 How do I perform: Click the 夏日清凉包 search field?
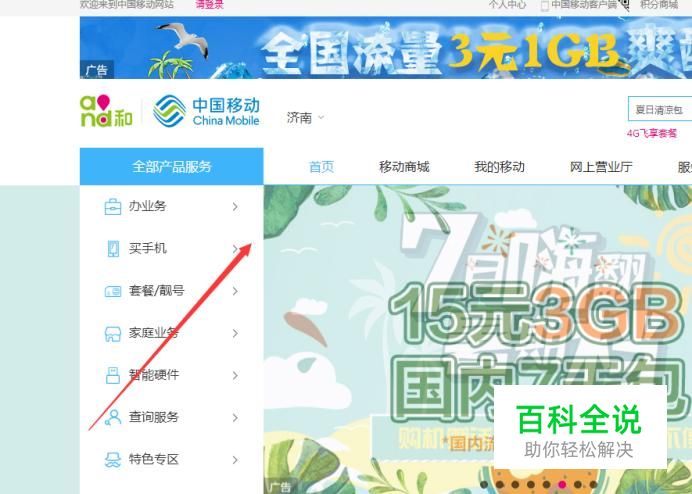[660, 109]
